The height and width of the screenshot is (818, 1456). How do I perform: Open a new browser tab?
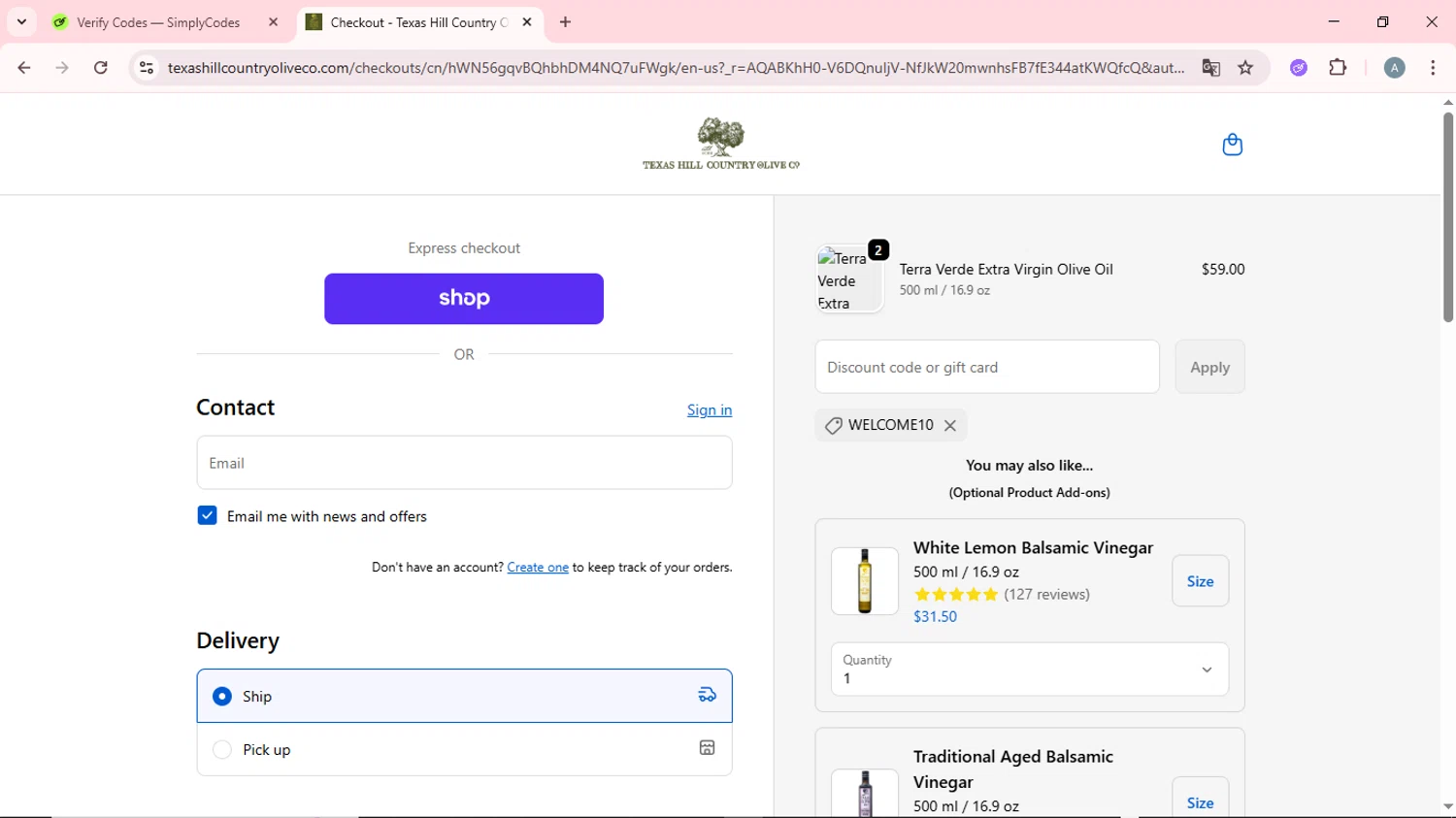coord(565,22)
